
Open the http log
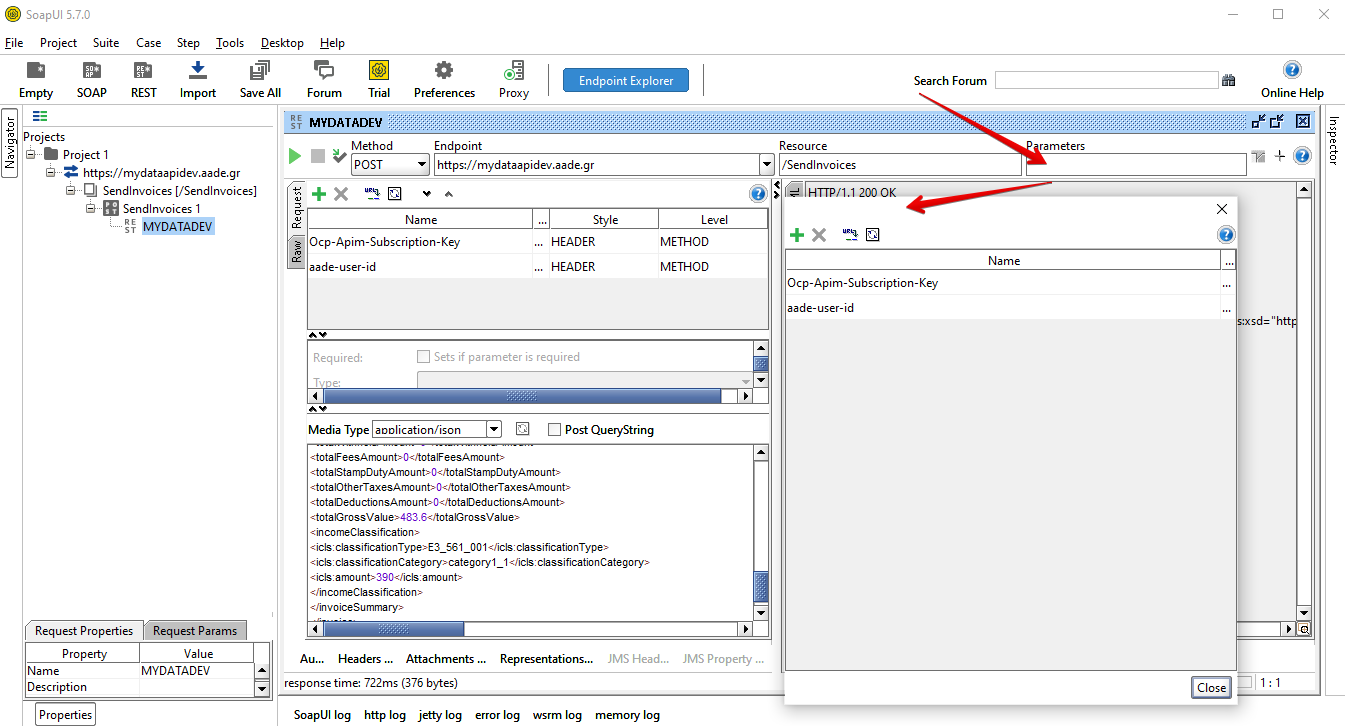(x=385, y=715)
